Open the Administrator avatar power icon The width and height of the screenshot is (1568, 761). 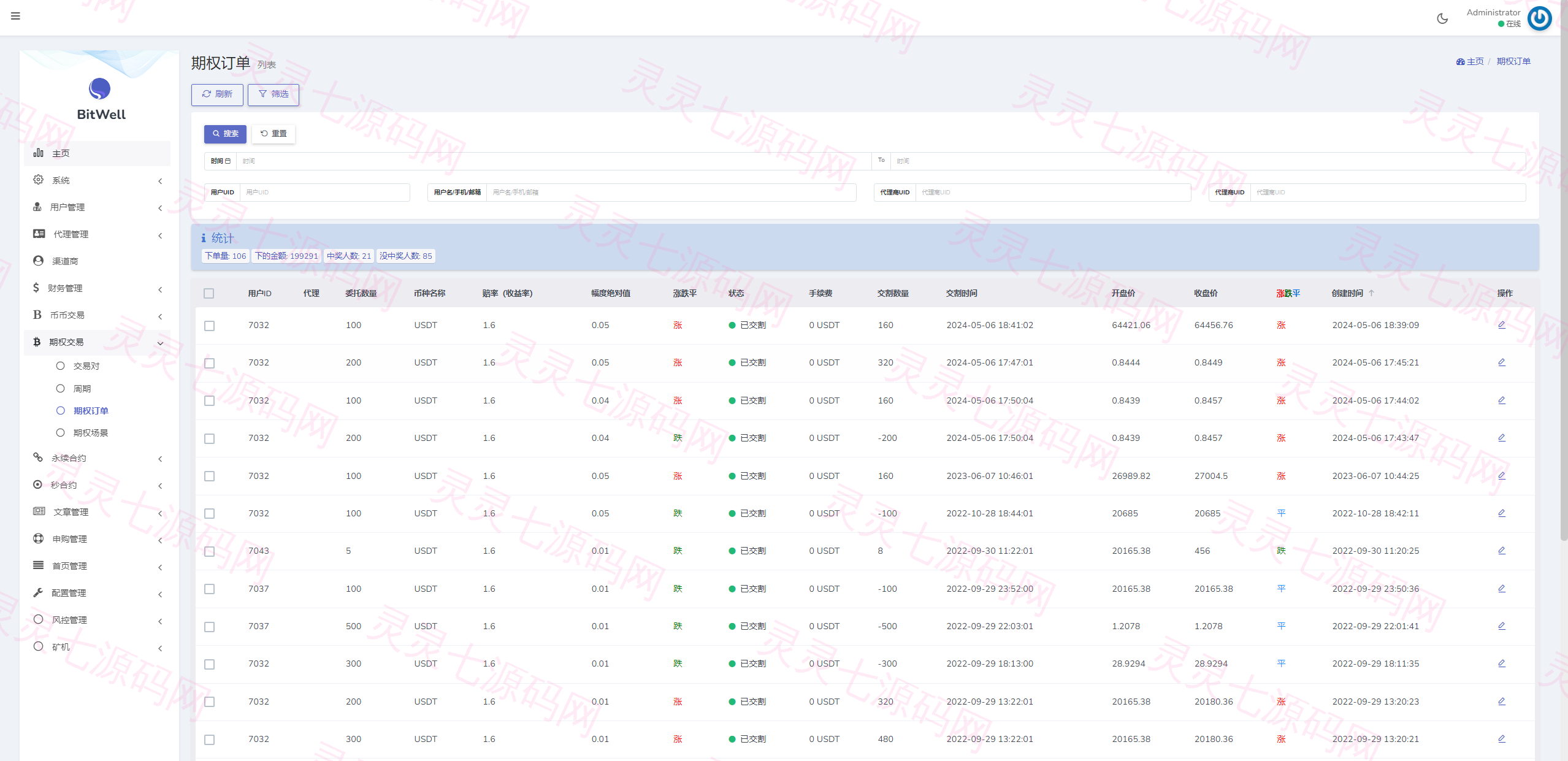tap(1539, 18)
